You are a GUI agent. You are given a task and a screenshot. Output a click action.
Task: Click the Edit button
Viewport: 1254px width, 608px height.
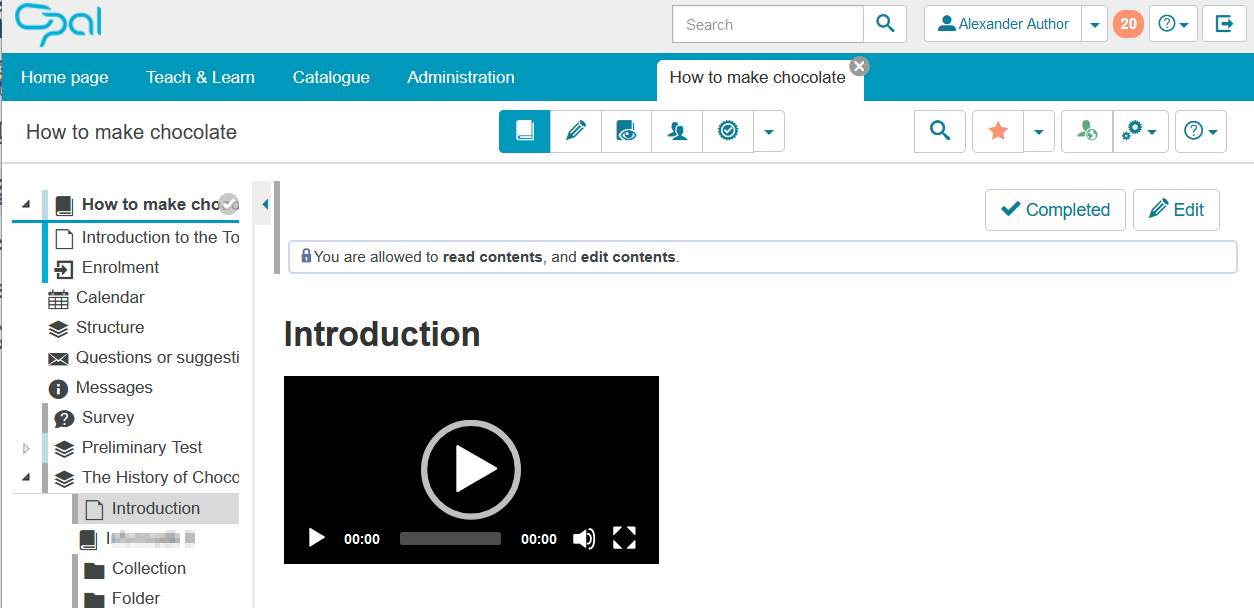click(1176, 210)
